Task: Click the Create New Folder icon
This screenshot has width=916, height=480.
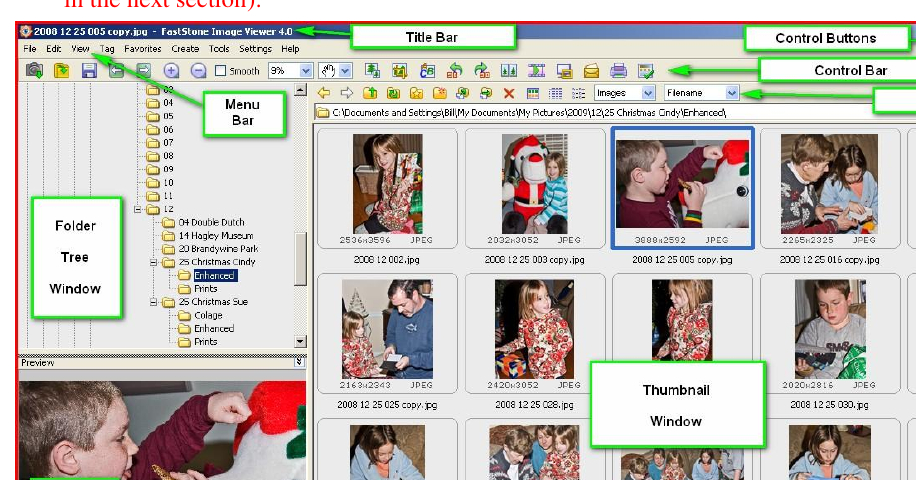Action: pyautogui.click(x=439, y=93)
